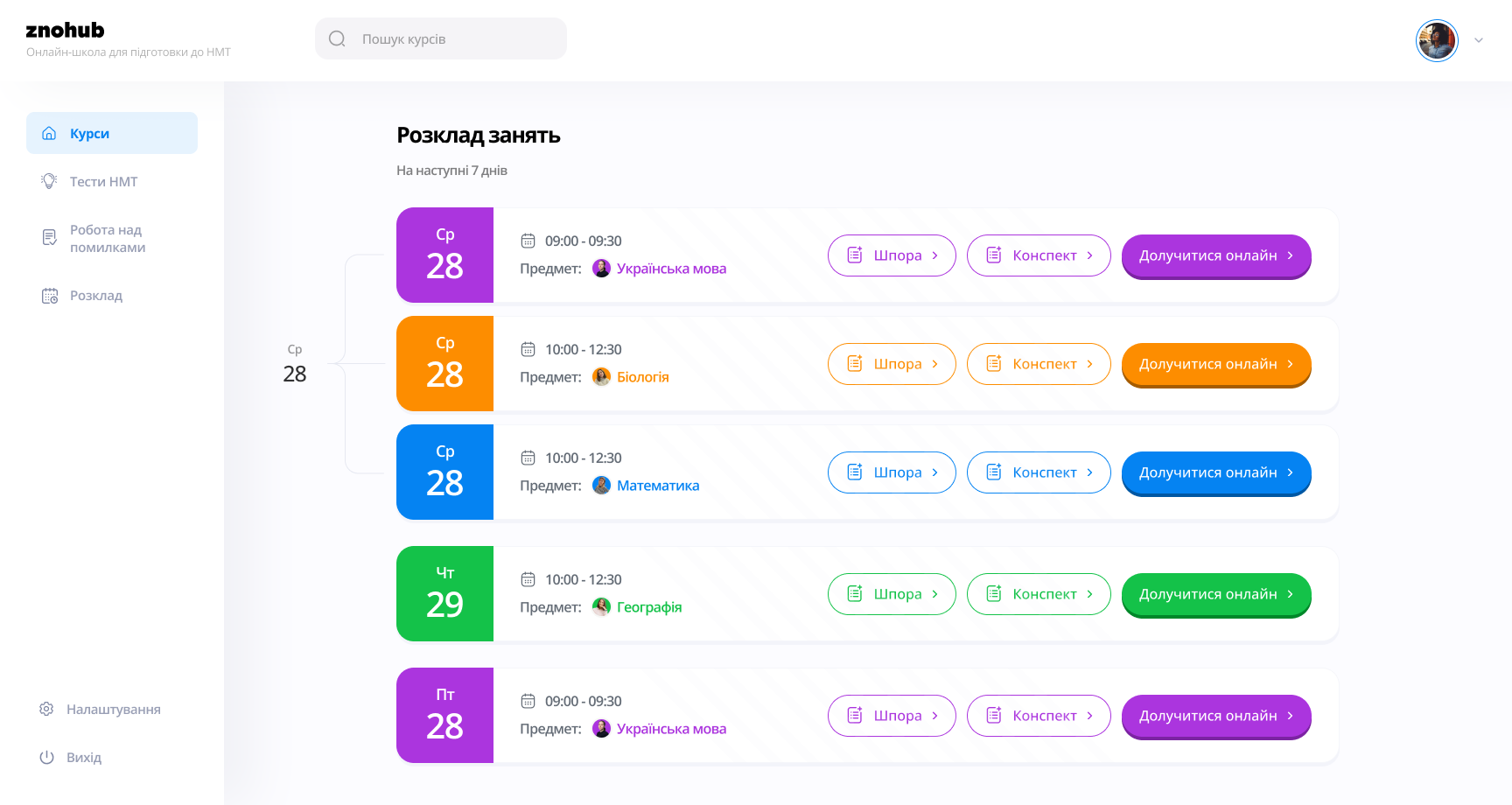
Task: Select the green Чт 29 date tile
Action: pyautogui.click(x=444, y=594)
